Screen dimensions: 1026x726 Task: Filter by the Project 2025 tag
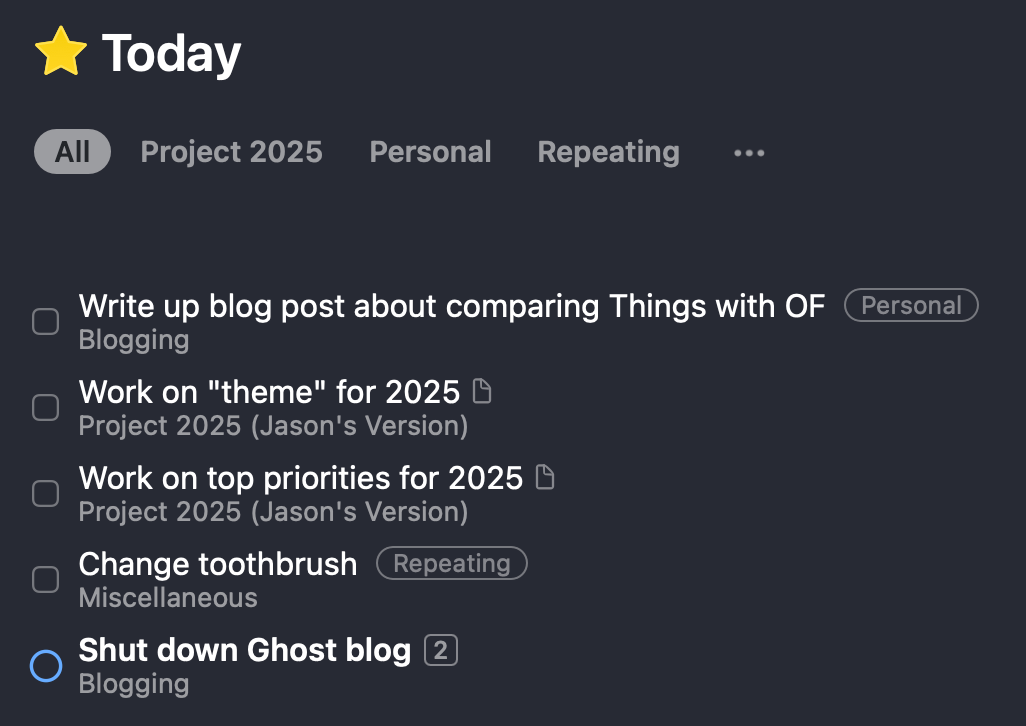pos(232,152)
